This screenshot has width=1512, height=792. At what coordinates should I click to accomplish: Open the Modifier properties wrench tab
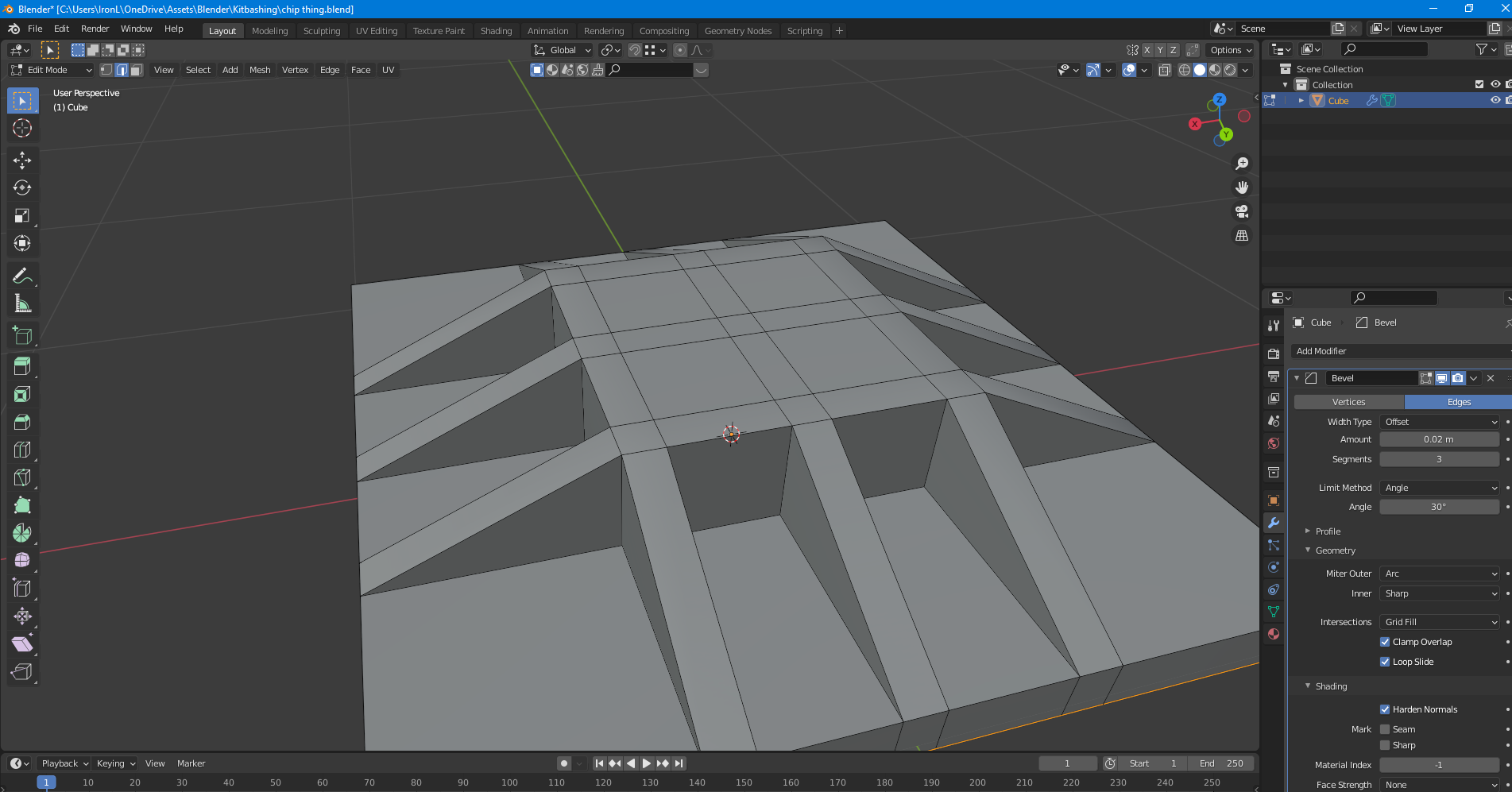1274,523
